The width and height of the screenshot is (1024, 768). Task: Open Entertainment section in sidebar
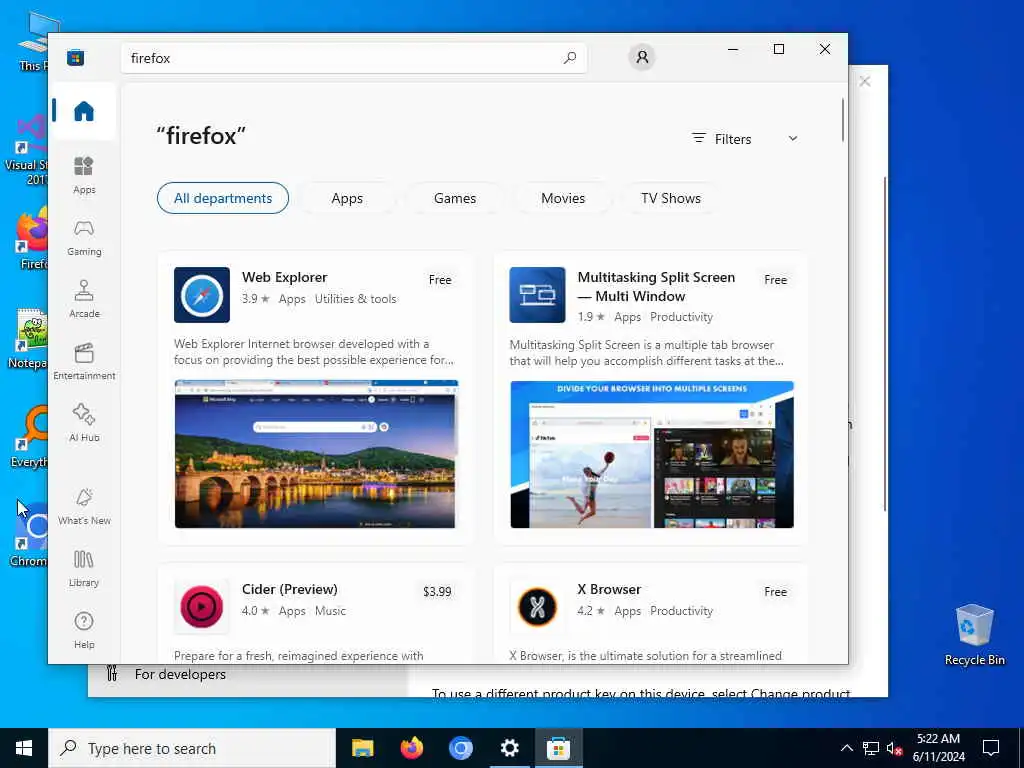pyautogui.click(x=84, y=361)
